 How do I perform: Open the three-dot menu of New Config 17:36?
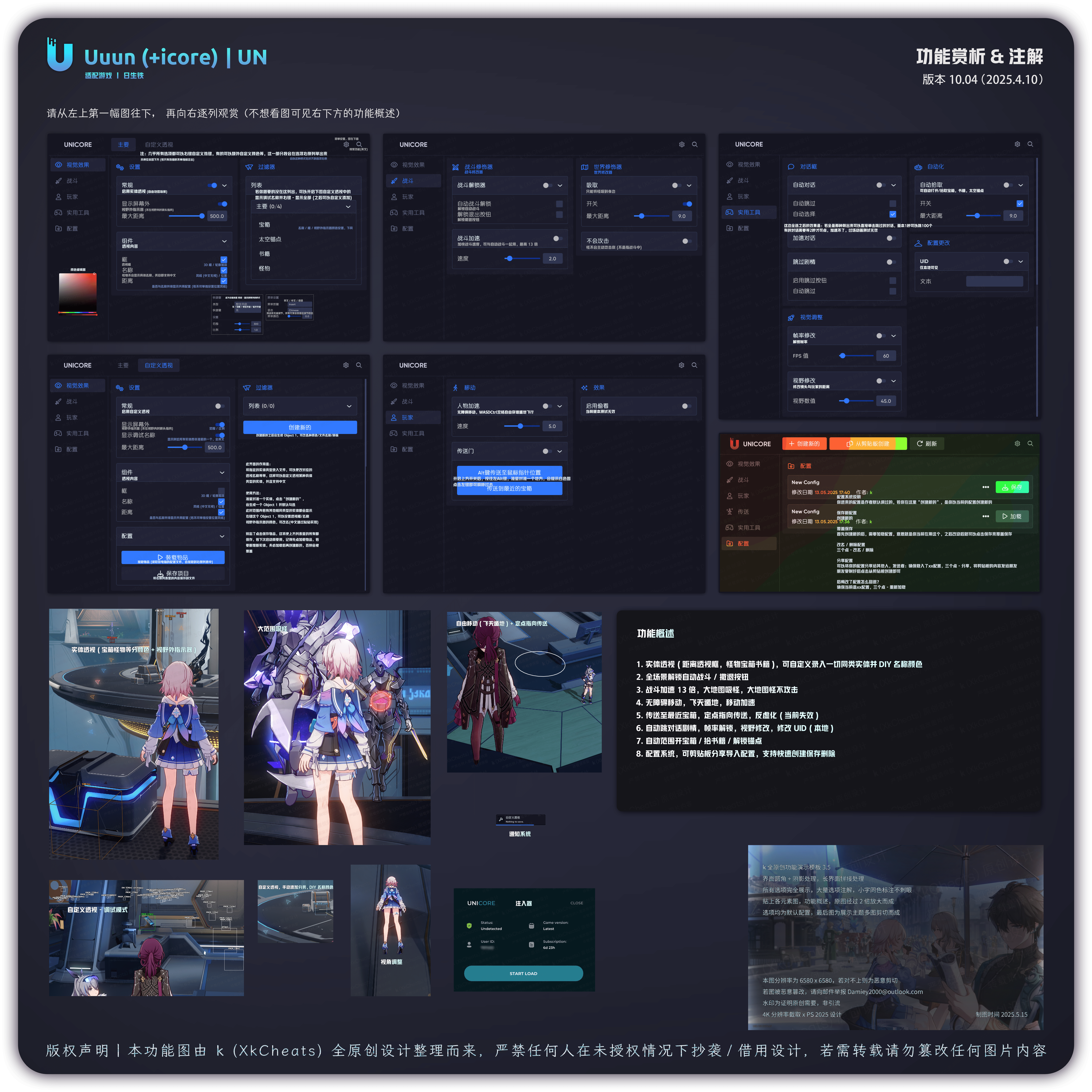pos(986,516)
